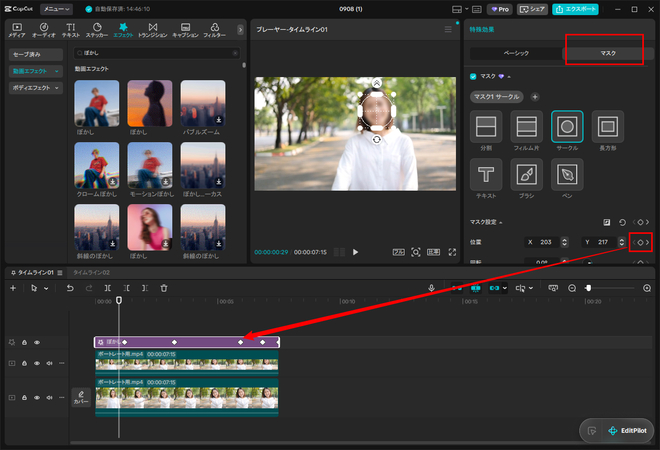Expand ボディエフェクト category
Screen dimensions: 660x450
[x=36, y=88]
